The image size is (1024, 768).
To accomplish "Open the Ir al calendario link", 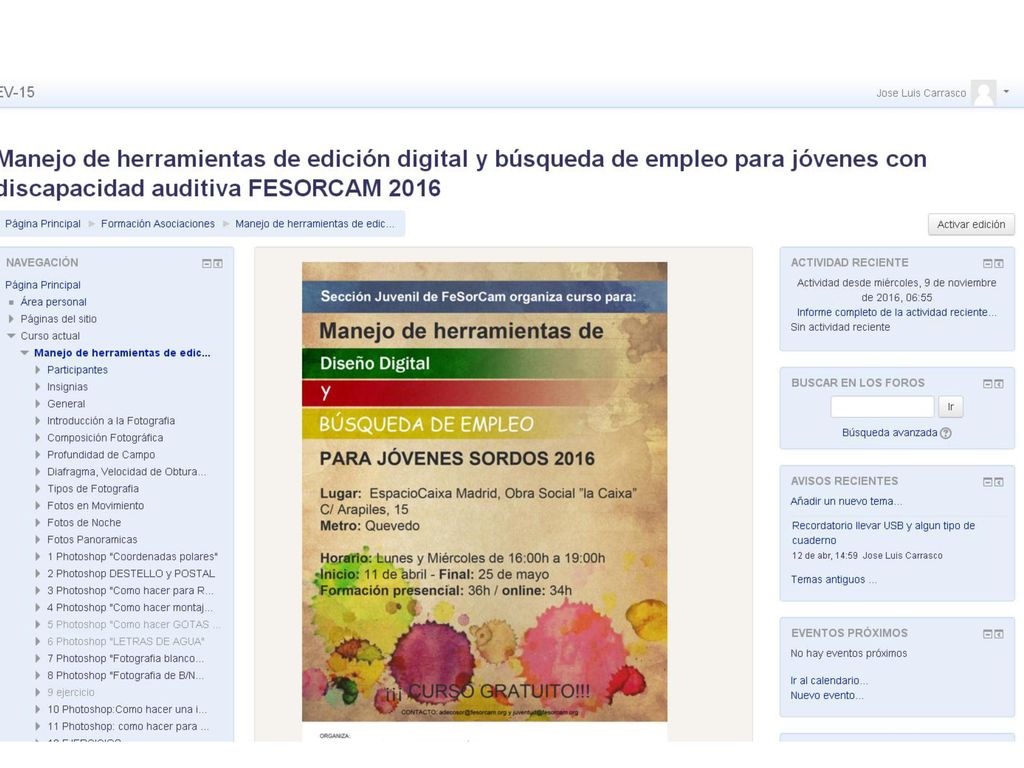I will 829,680.
